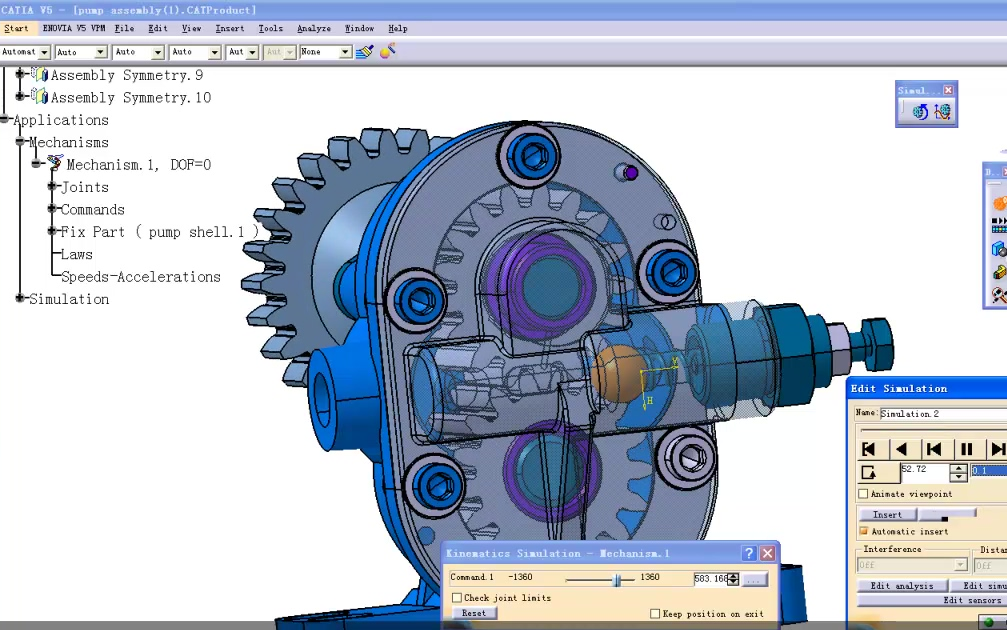The image size is (1007, 630).
Task: Enable Check joint limits
Action: 457,597
